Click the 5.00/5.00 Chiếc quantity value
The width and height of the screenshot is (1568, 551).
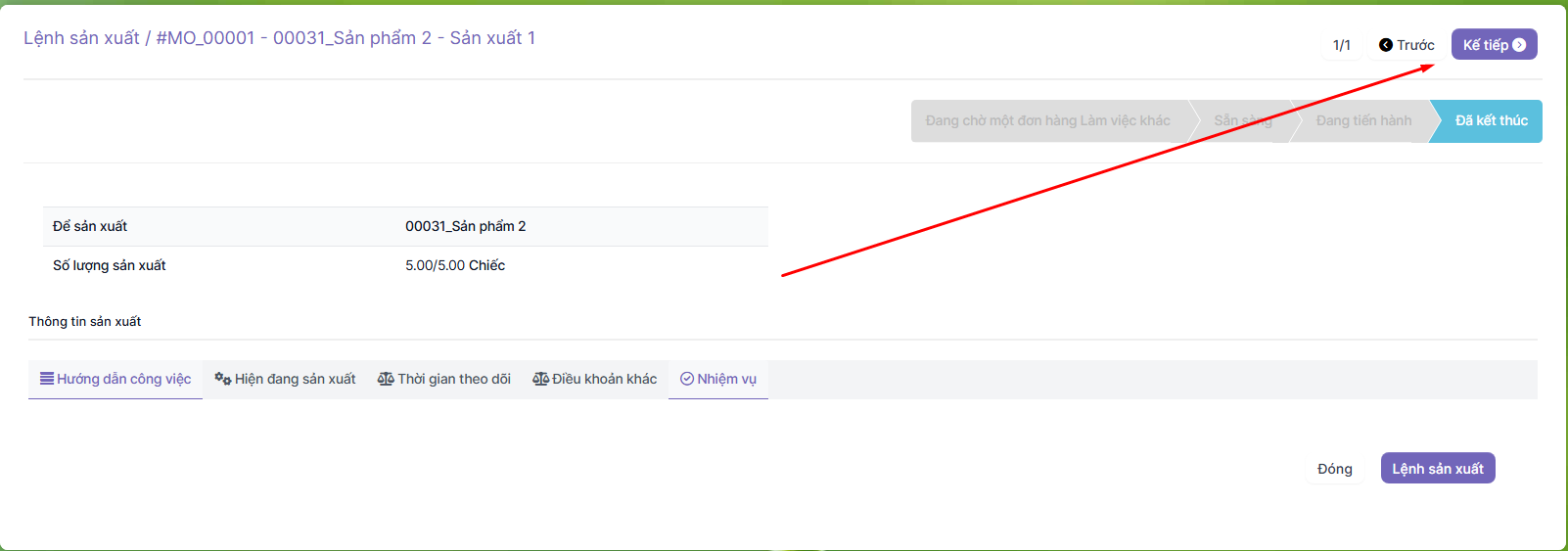coord(455,265)
